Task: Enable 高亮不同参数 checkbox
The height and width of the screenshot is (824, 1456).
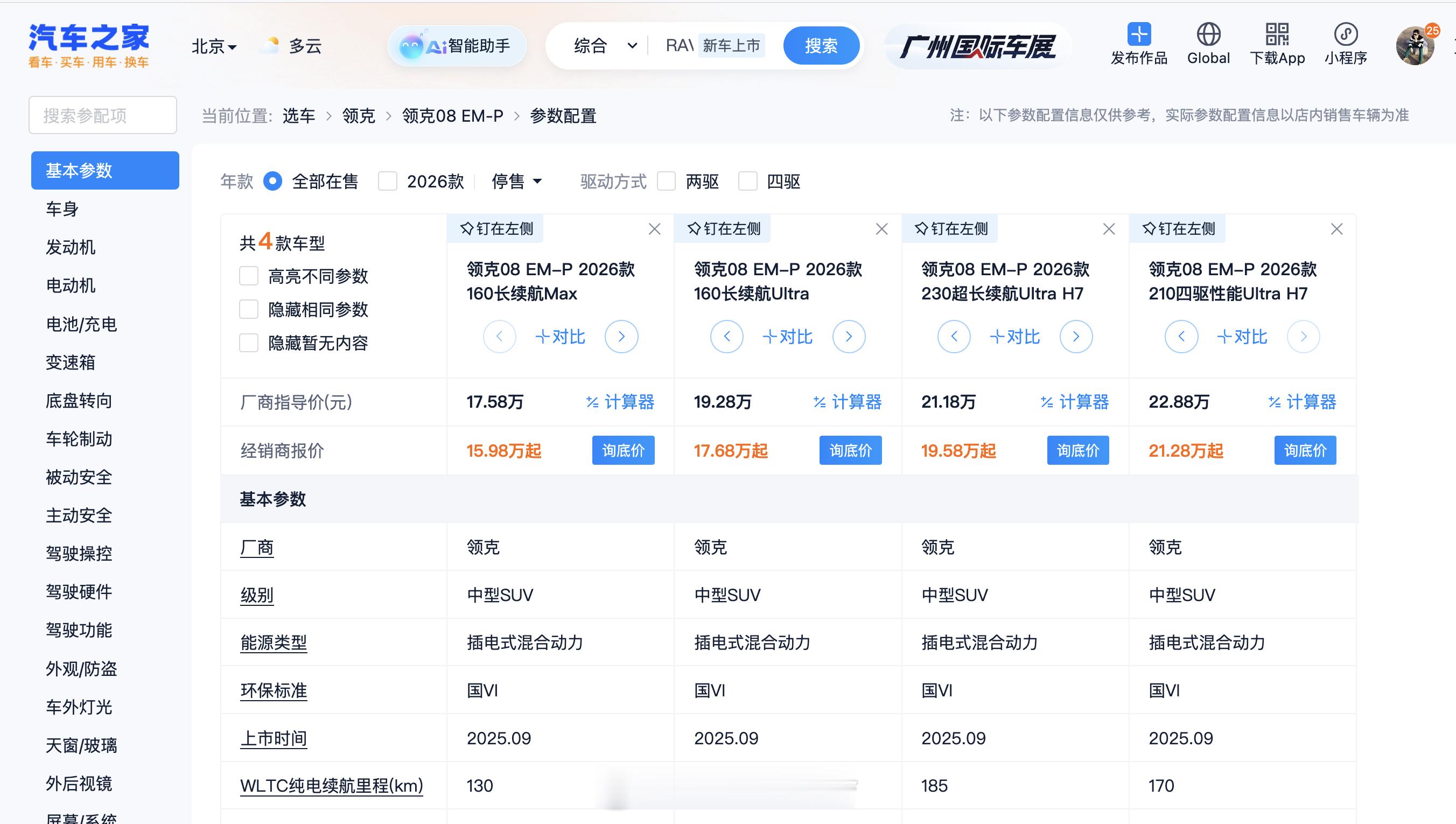Action: tap(249, 276)
